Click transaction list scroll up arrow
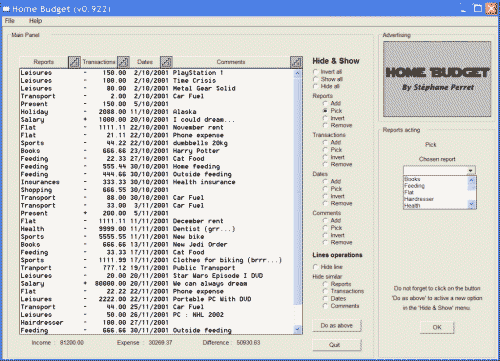Viewport: 500px width, 361px height. (x=298, y=73)
